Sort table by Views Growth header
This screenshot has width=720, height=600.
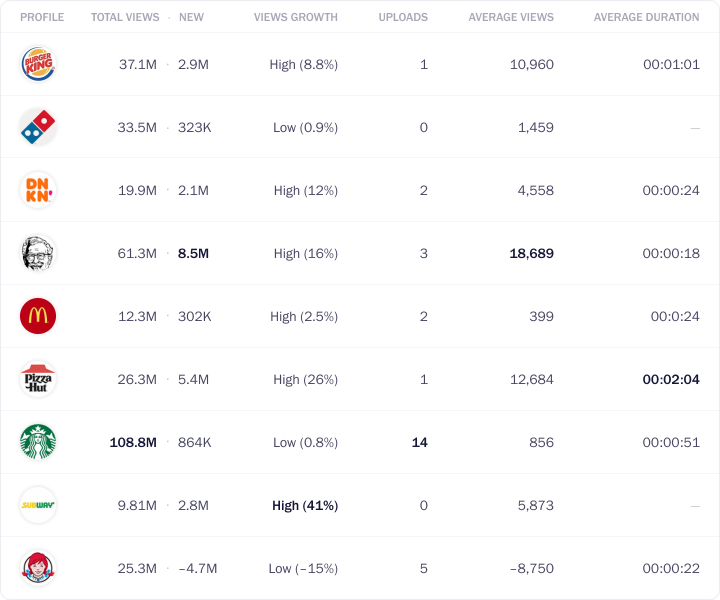296,17
